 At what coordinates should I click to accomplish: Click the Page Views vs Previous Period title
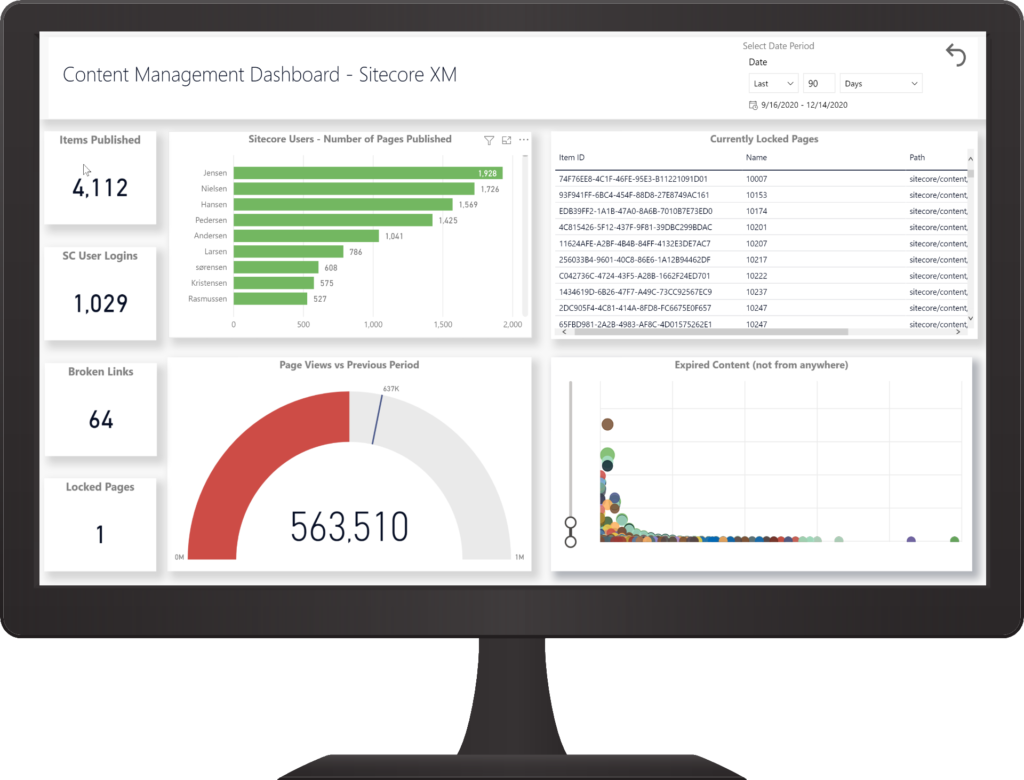click(x=349, y=365)
